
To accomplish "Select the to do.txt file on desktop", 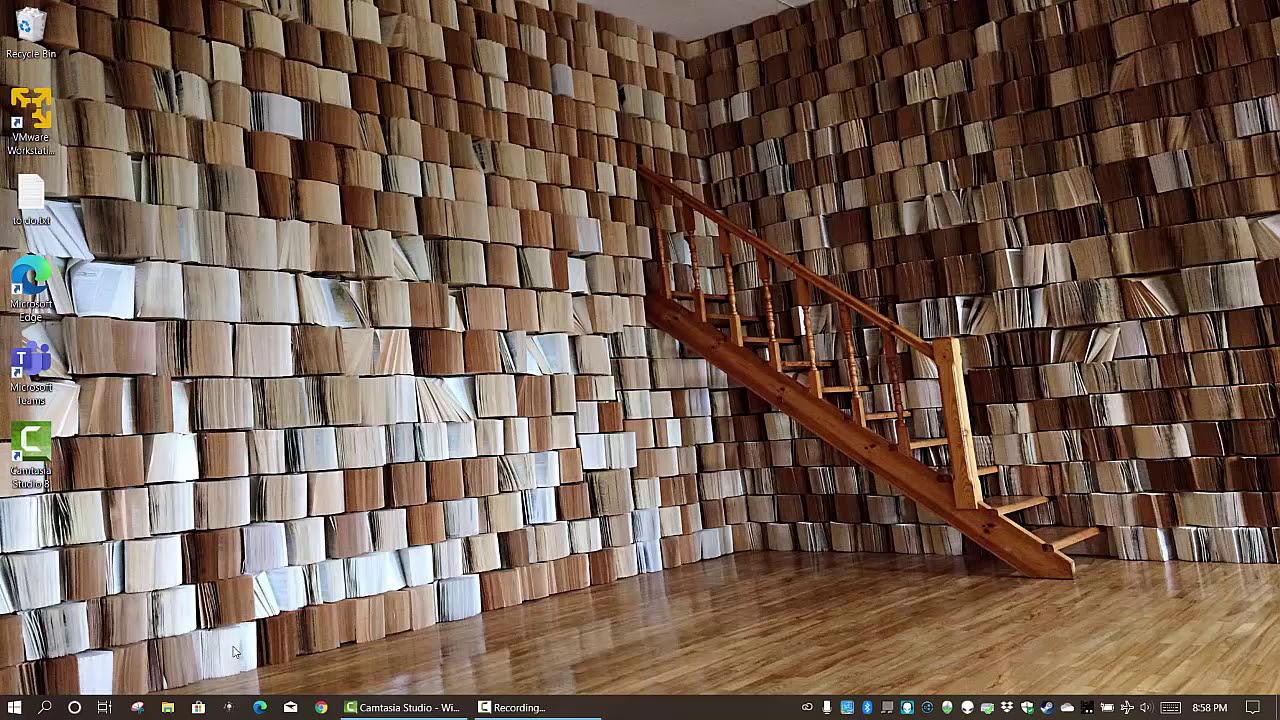I will pyautogui.click(x=31, y=200).
